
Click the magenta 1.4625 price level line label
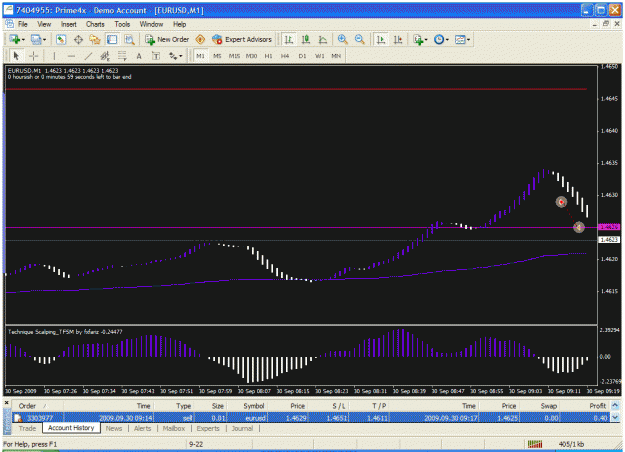[609, 227]
